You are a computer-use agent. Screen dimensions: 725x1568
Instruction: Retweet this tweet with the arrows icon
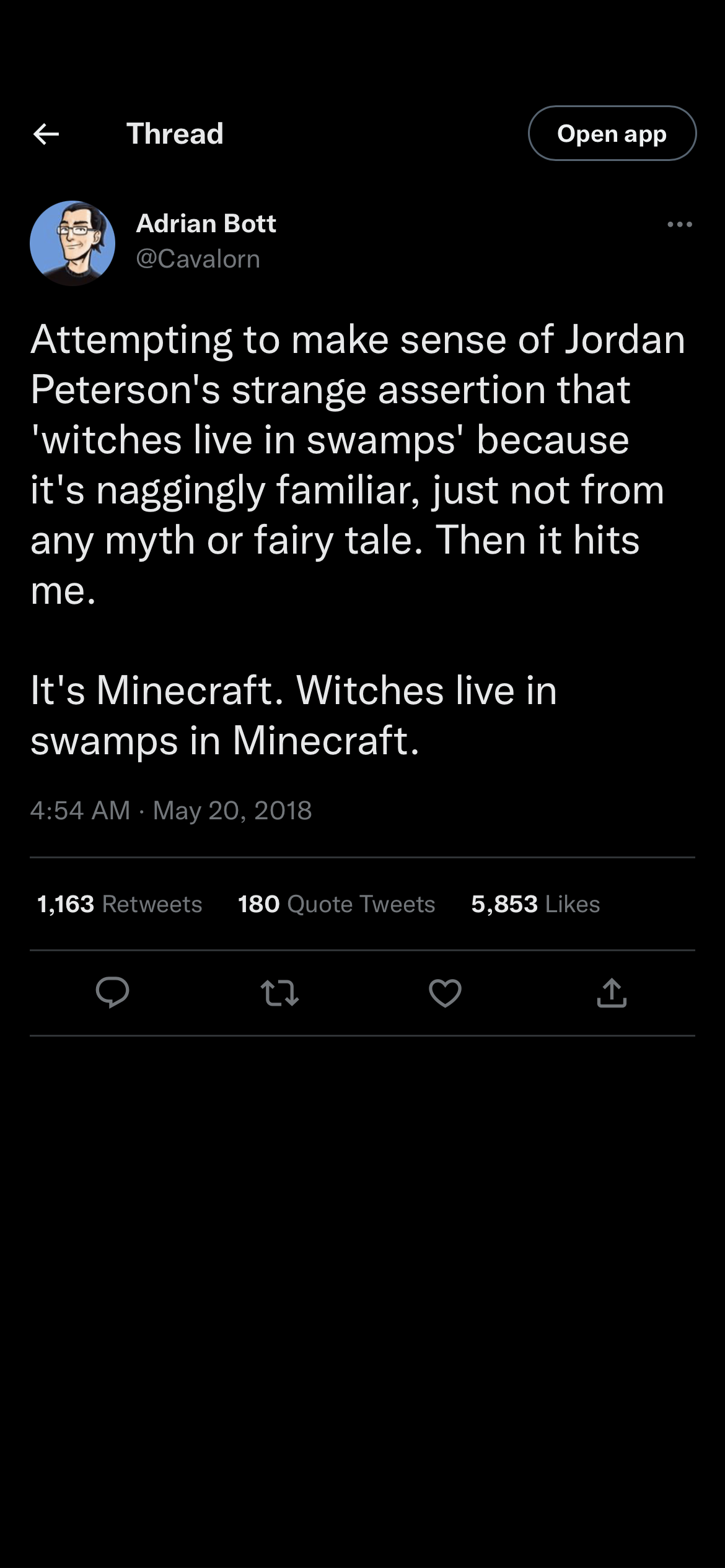coord(279,993)
